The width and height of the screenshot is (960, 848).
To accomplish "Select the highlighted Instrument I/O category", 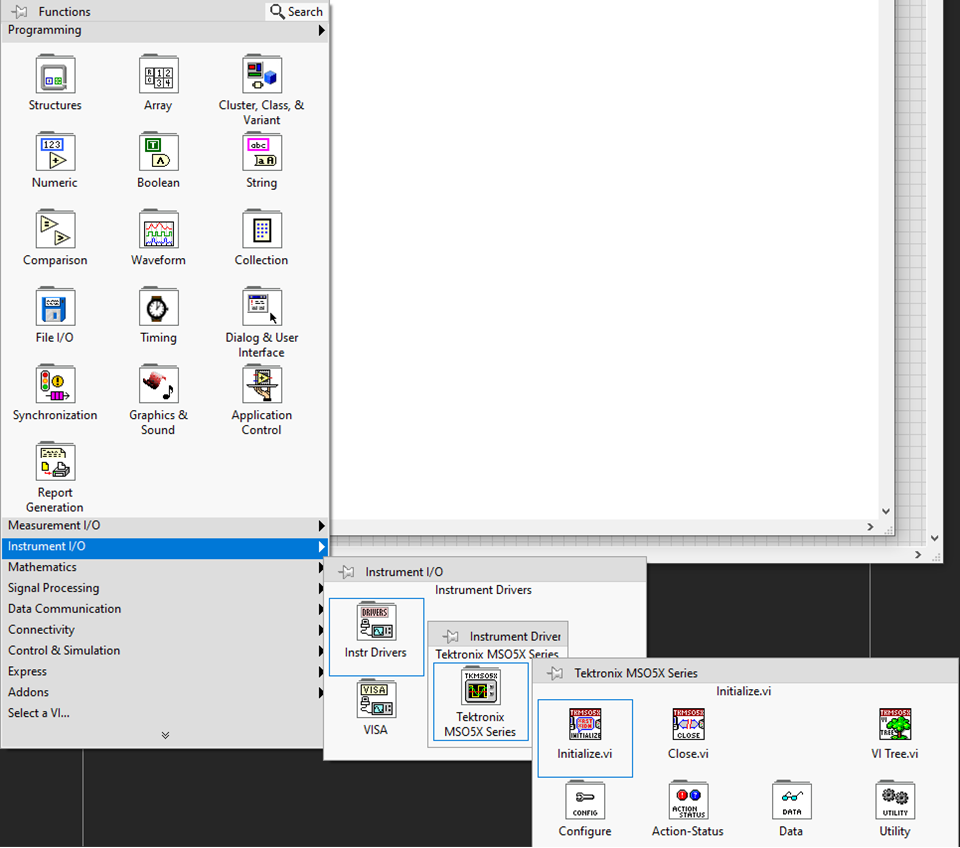I will point(165,547).
